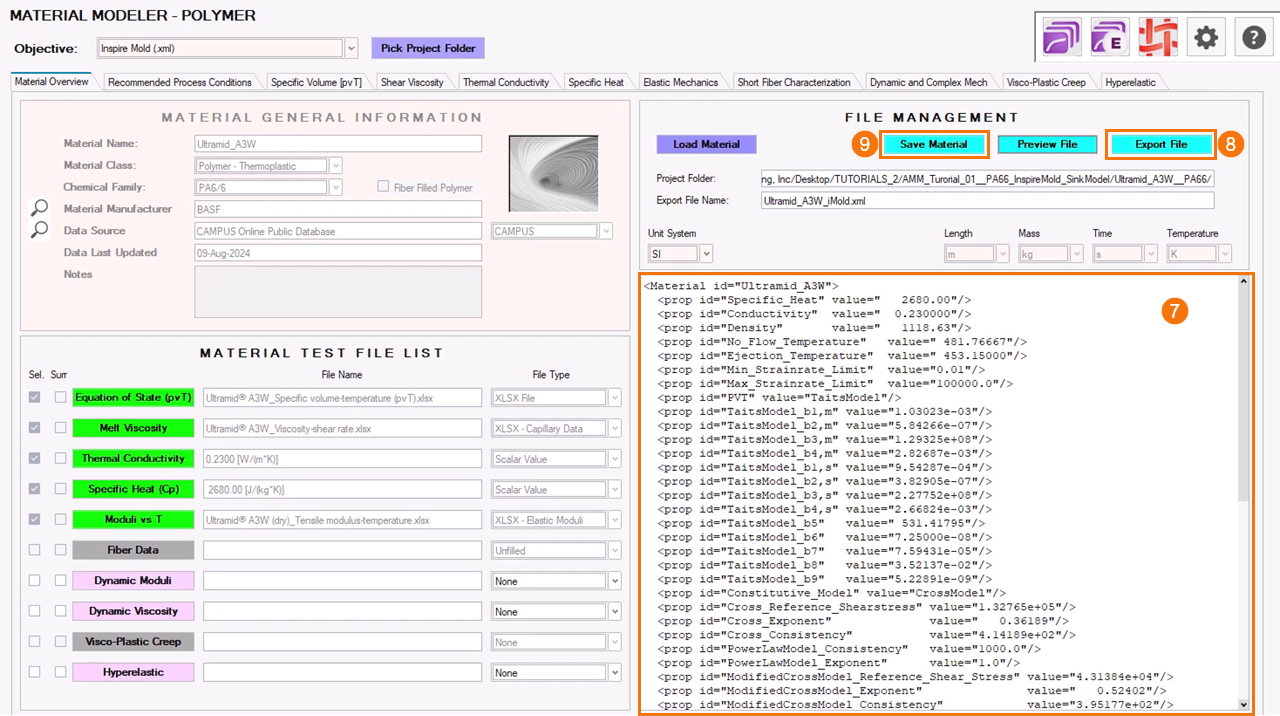Open the Hyperelastic tab
The height and width of the screenshot is (716, 1280).
(x=1130, y=82)
